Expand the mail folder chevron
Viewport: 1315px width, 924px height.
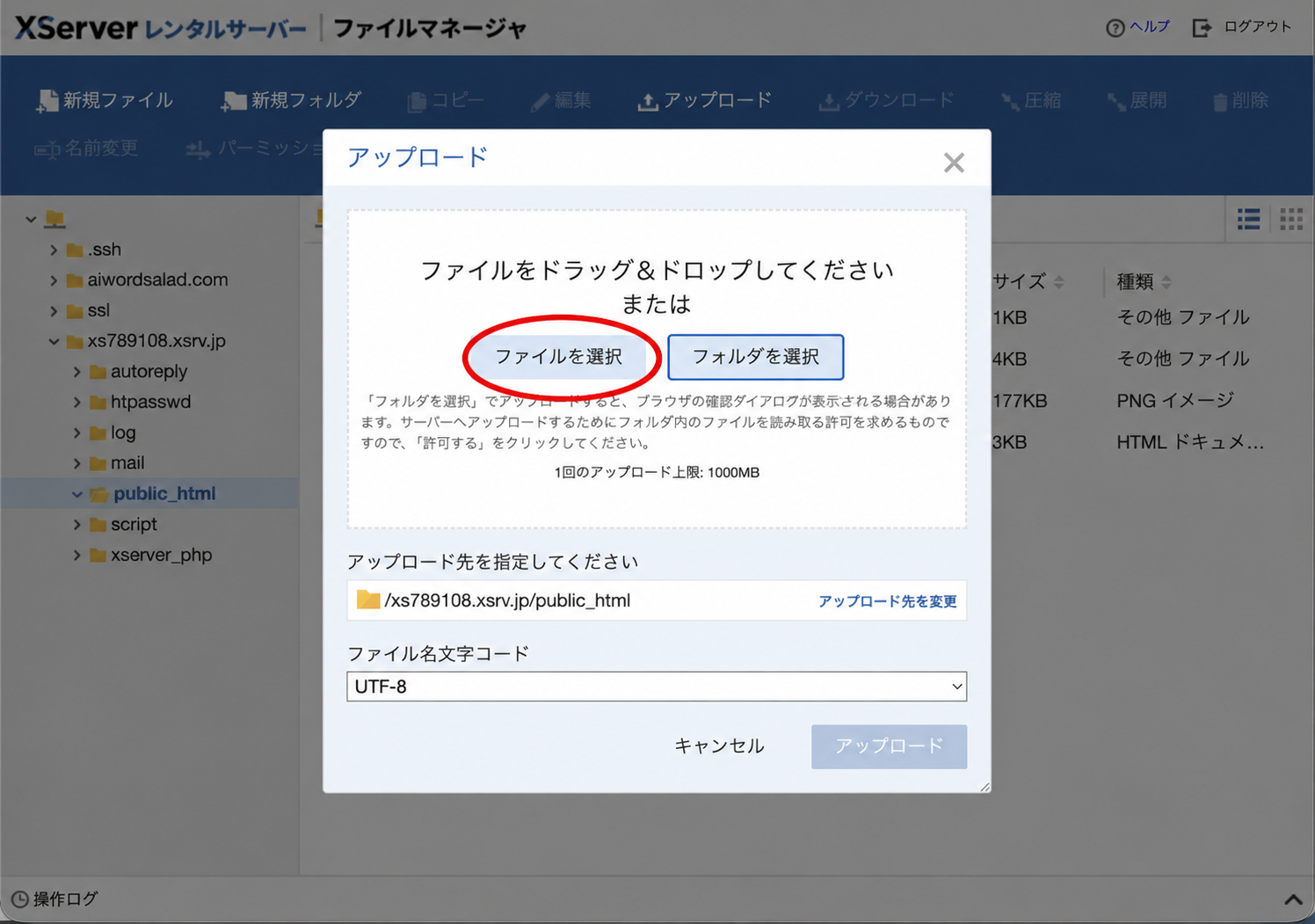coord(77,463)
